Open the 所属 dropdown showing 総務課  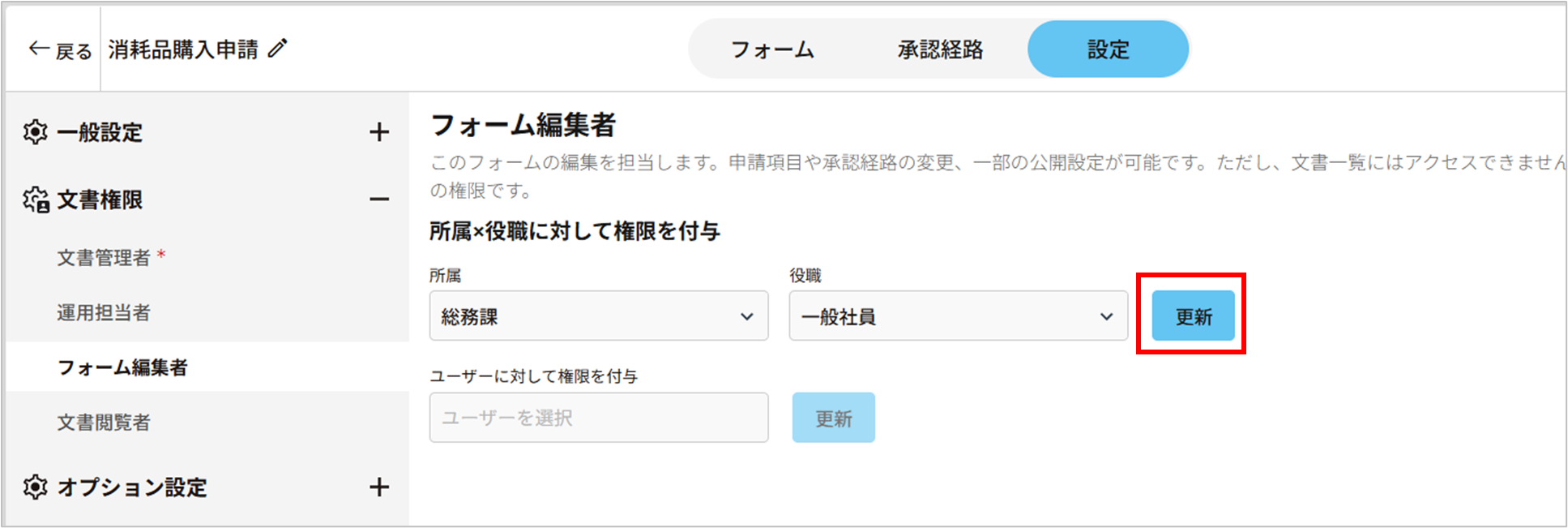(x=598, y=316)
